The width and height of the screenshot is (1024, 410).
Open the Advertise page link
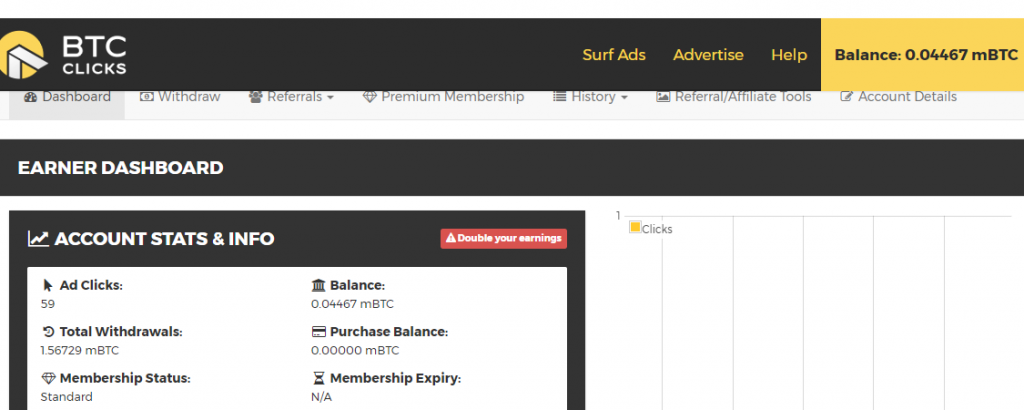[x=708, y=55]
